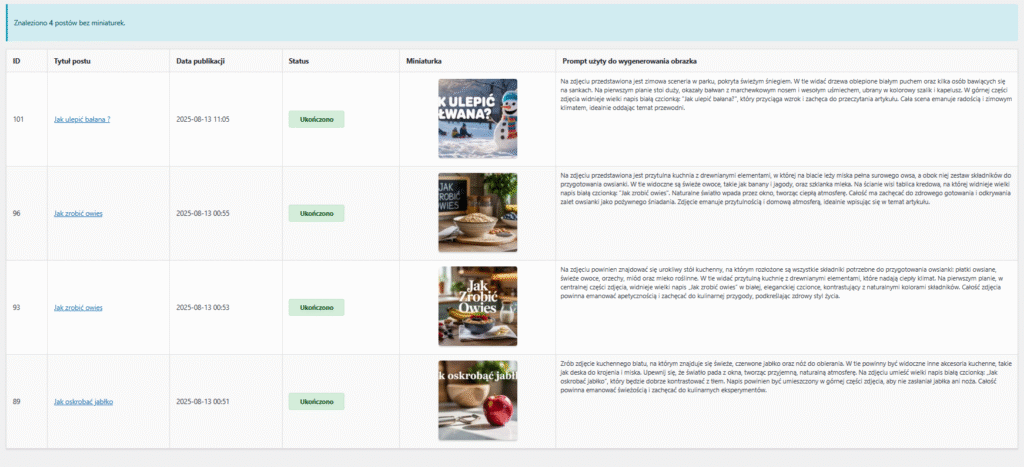Select the thumbnail image for post 93
This screenshot has width=1024, height=467.
[477, 306]
